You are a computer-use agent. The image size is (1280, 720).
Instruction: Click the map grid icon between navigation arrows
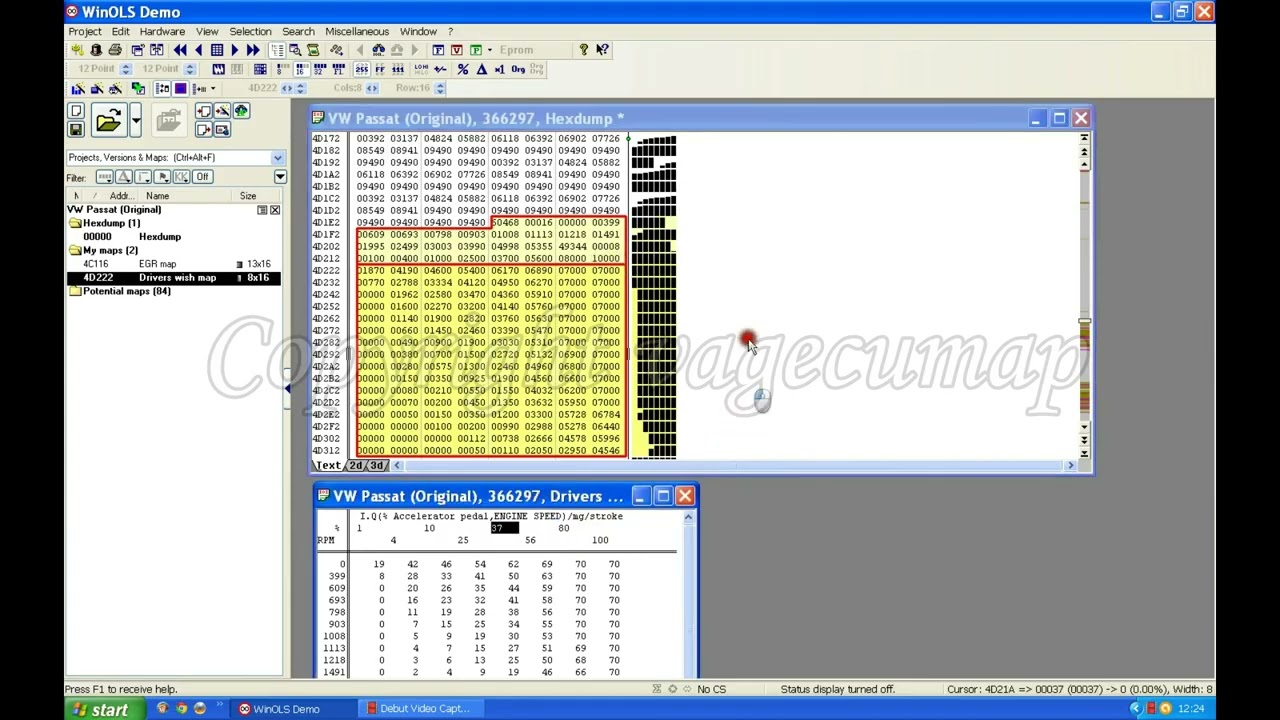point(217,50)
